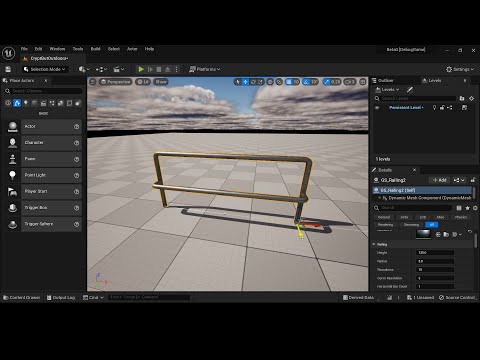Image resolution: width=480 pixels, height=360 pixels.
Task: Select Actor in Place Actors list
Action: tap(44, 127)
